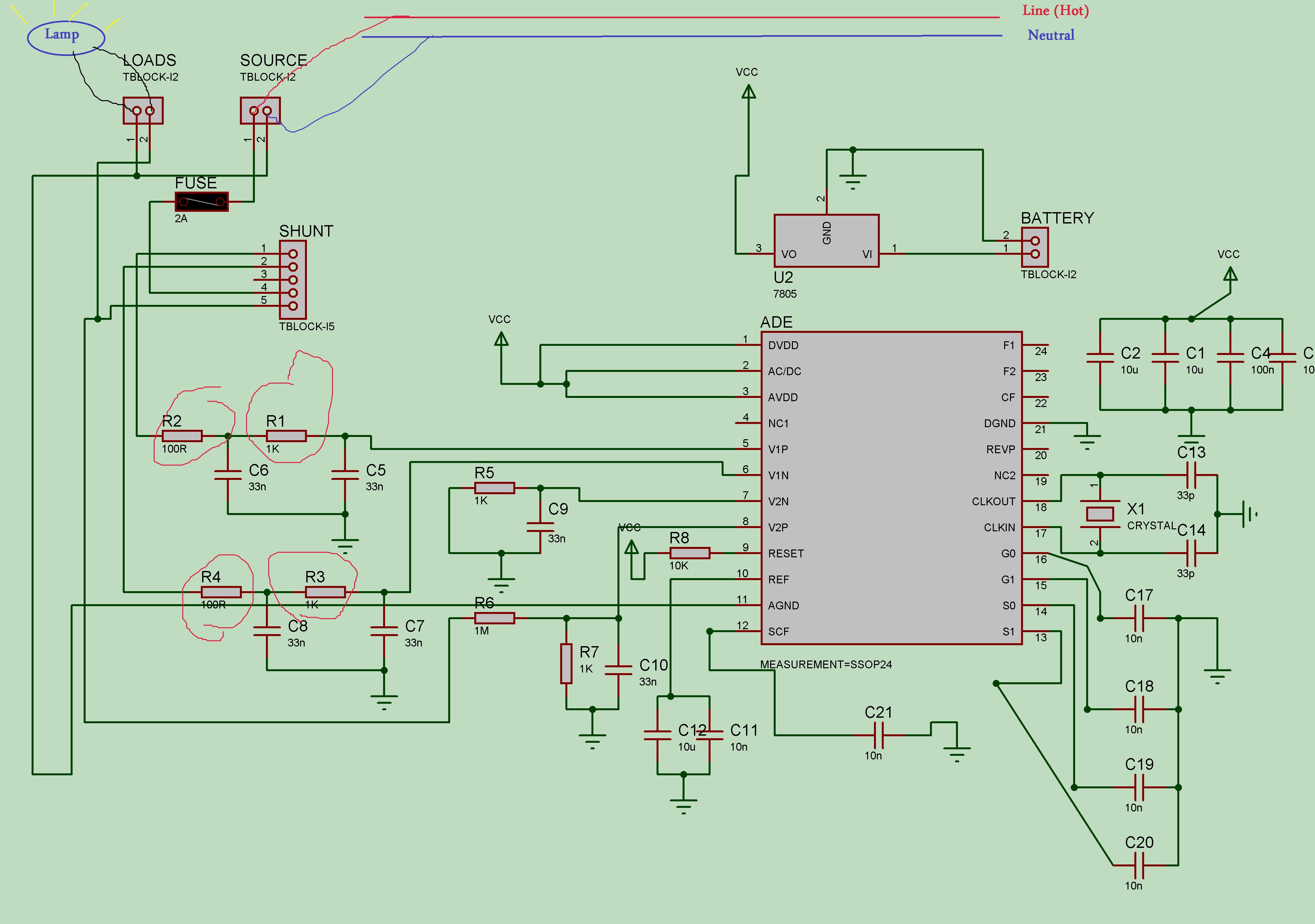Click the AC/DC pin label

pyautogui.click(x=785, y=372)
